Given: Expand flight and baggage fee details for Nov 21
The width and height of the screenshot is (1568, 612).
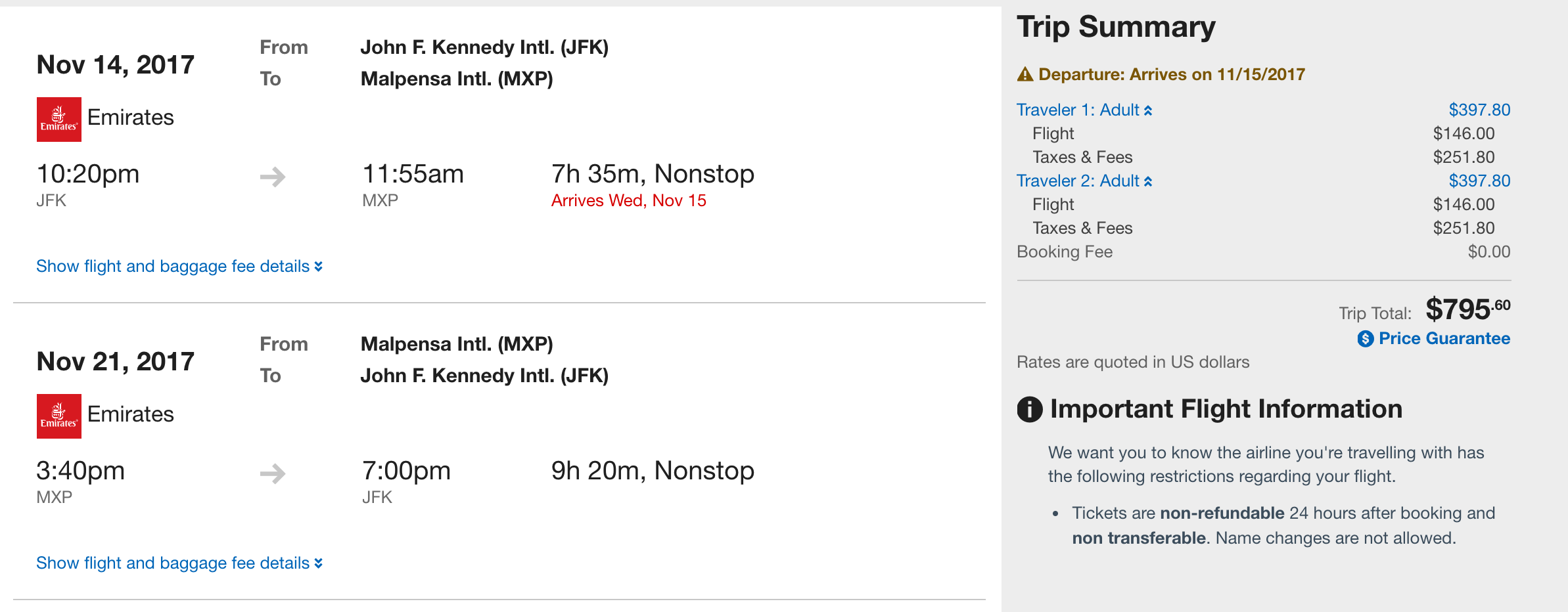Looking at the screenshot, I should 179,563.
